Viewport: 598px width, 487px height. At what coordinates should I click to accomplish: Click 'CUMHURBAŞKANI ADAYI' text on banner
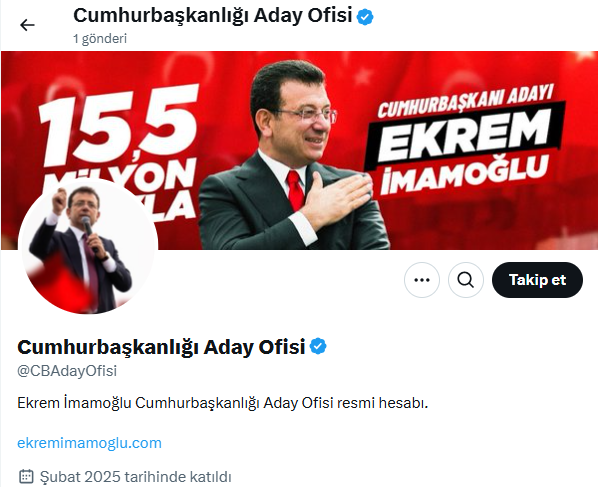465,101
